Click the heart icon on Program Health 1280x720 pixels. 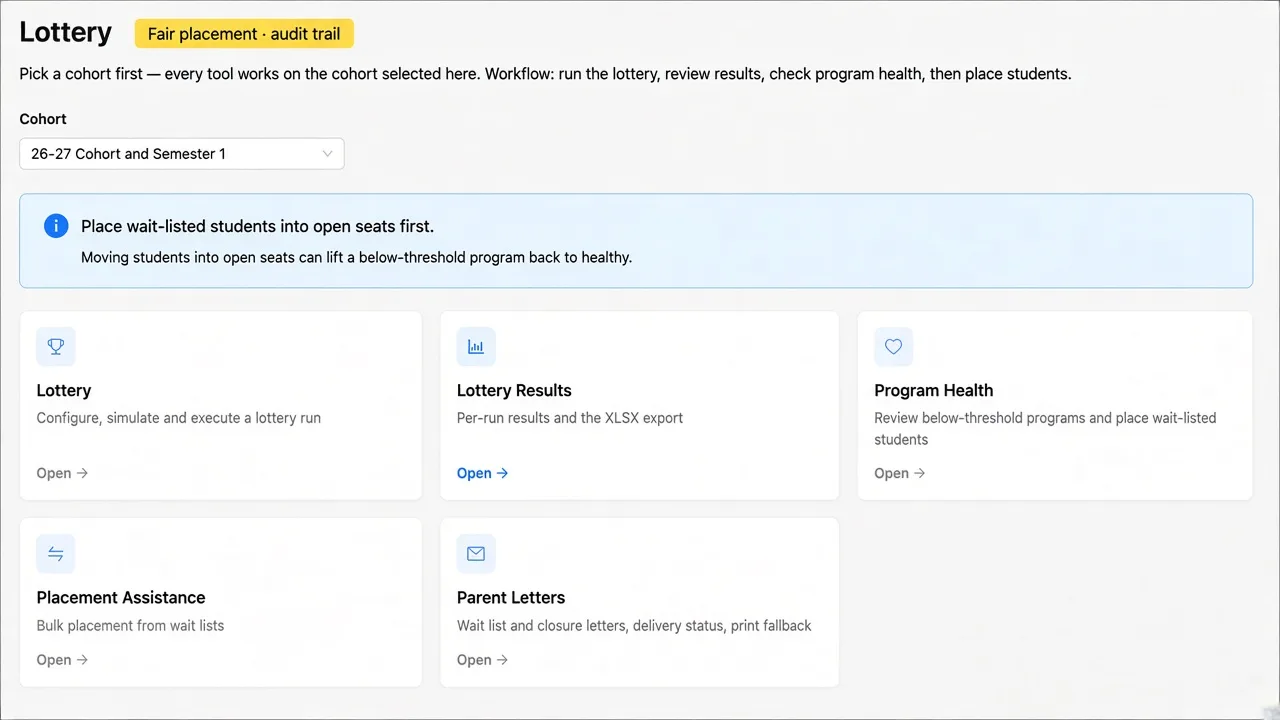[x=894, y=347]
